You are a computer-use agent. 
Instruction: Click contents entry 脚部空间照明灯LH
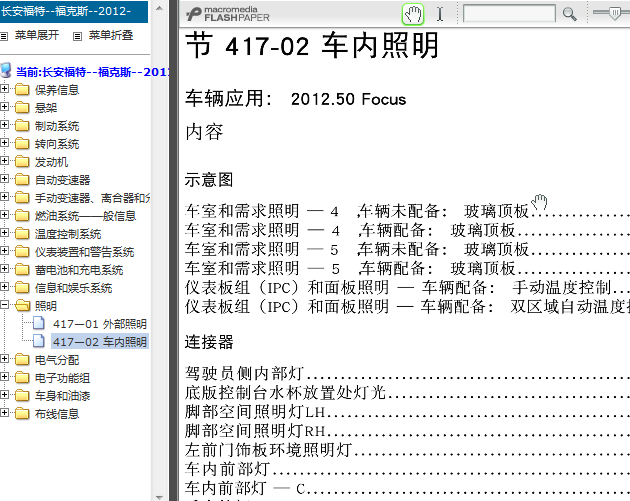pos(255,412)
